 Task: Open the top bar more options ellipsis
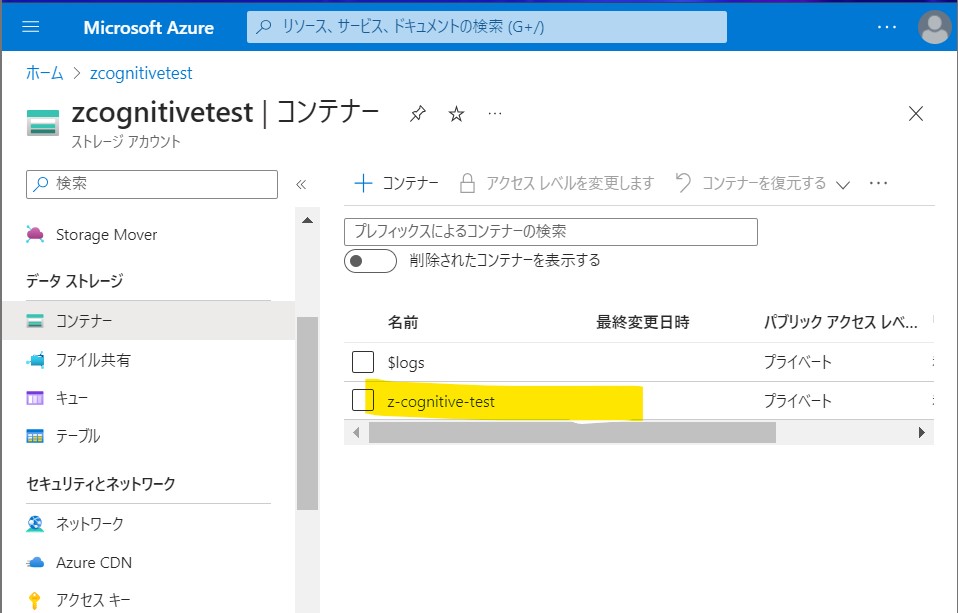pyautogui.click(x=887, y=27)
